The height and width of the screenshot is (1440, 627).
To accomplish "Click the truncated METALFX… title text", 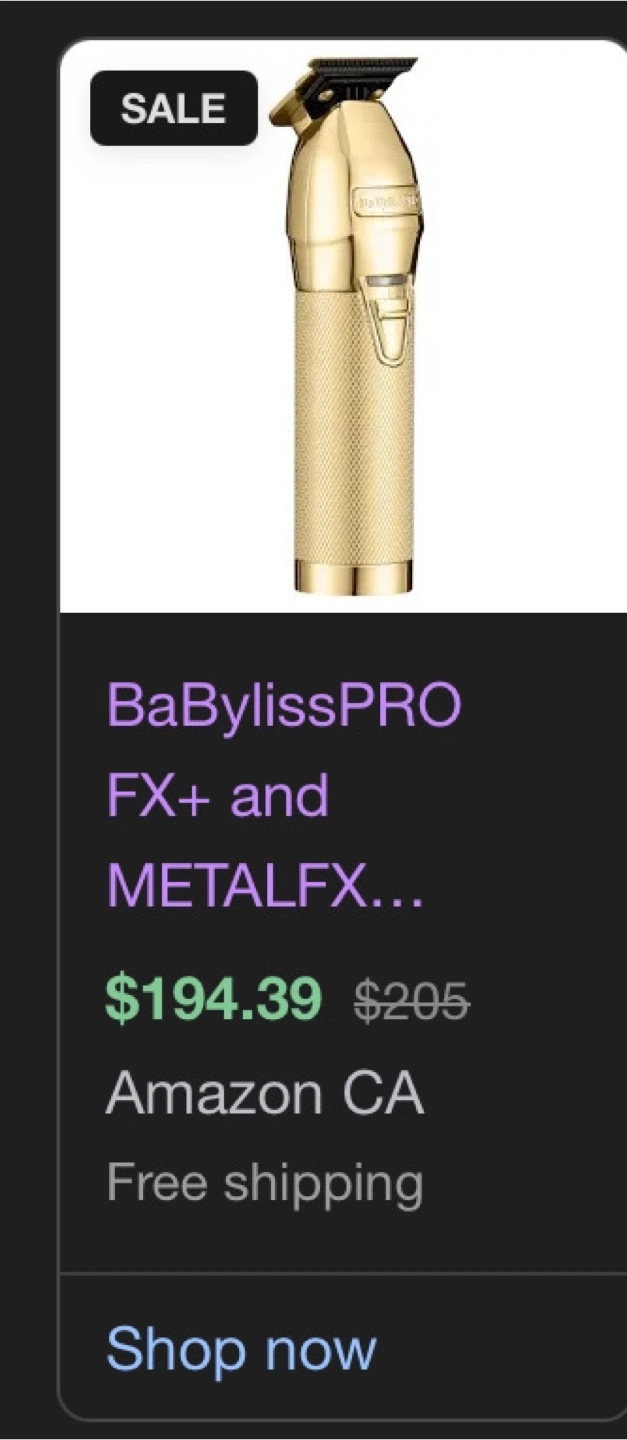I will (266, 884).
